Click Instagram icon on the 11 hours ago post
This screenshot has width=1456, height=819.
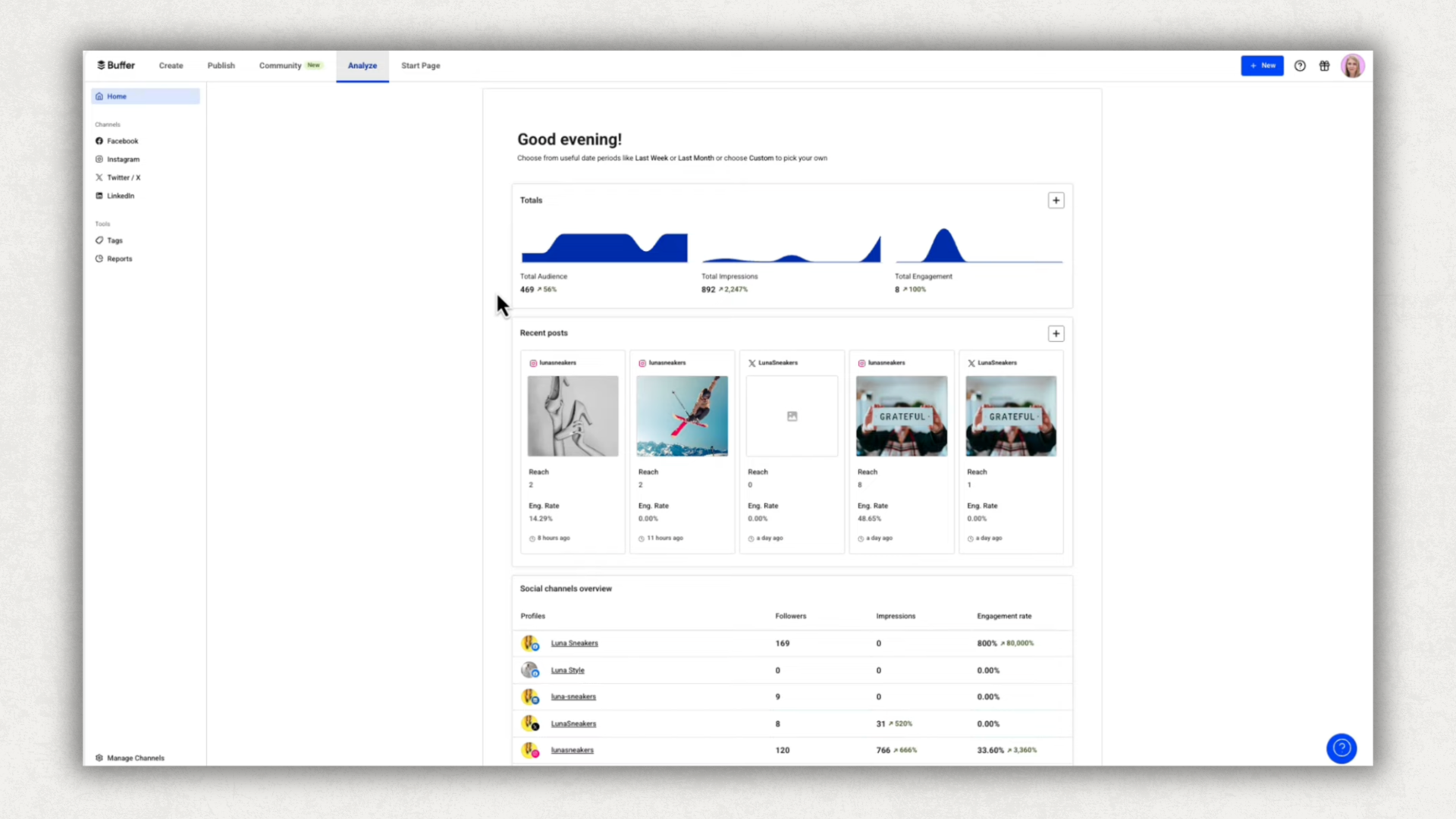(642, 363)
